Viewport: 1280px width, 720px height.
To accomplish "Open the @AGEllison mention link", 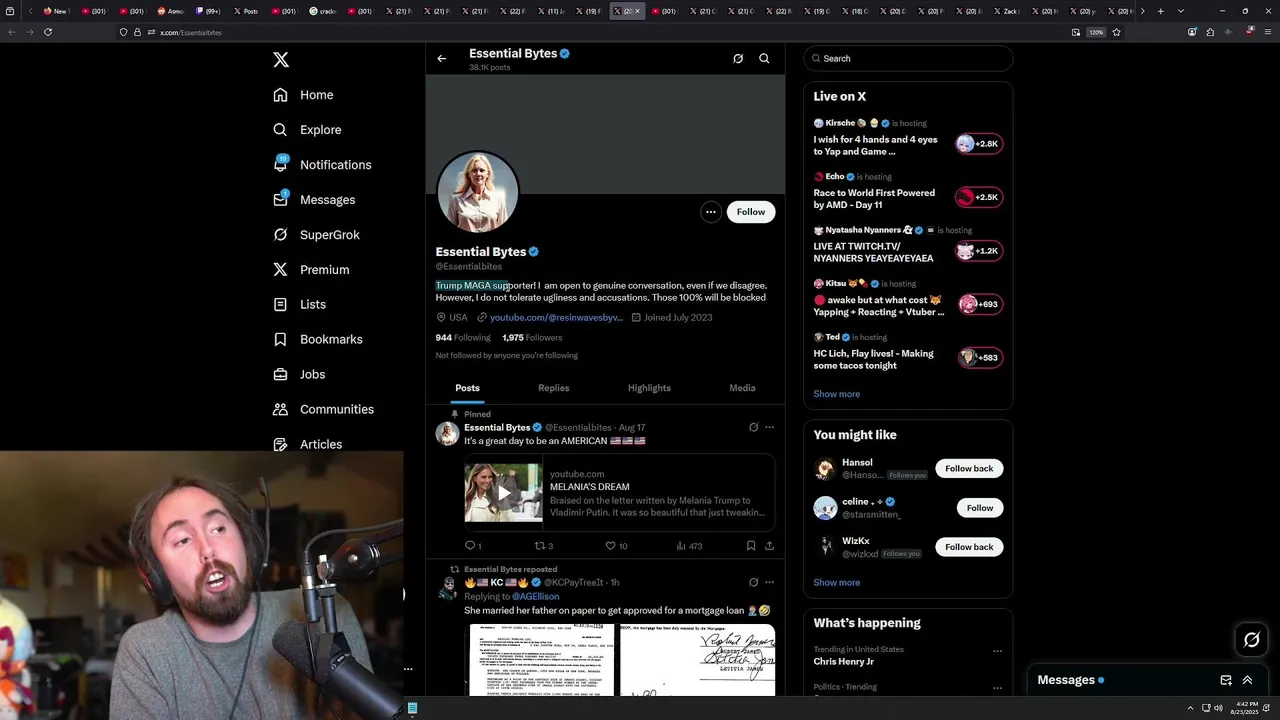I will pos(535,597).
